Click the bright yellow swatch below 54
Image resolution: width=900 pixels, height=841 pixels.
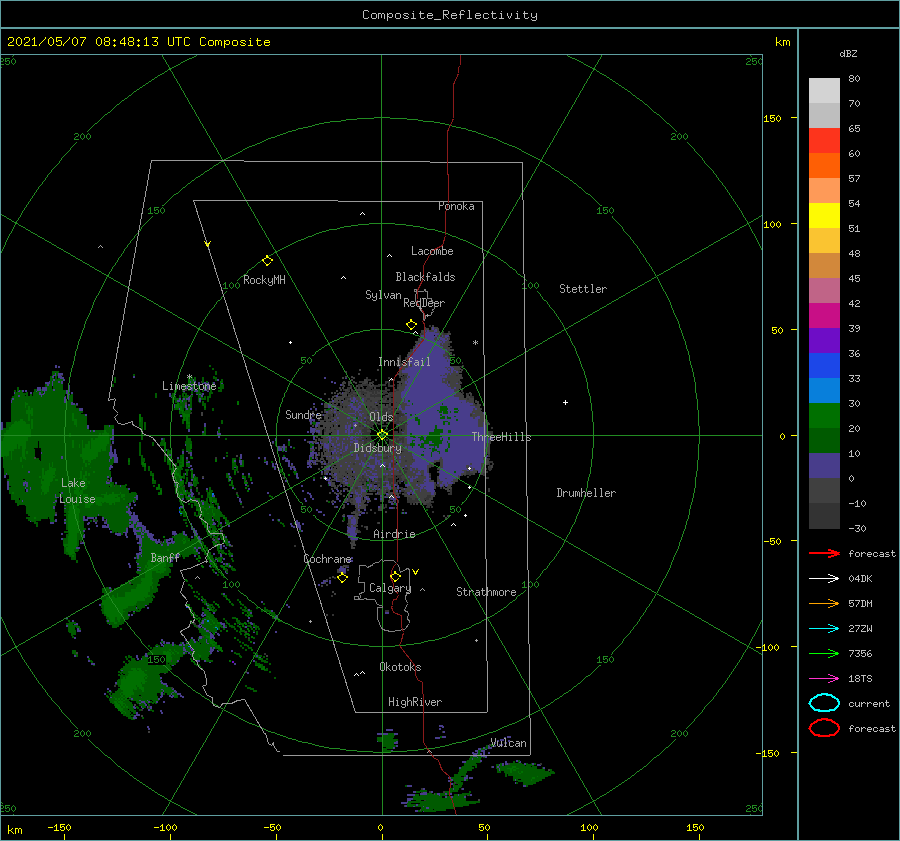tap(824, 215)
